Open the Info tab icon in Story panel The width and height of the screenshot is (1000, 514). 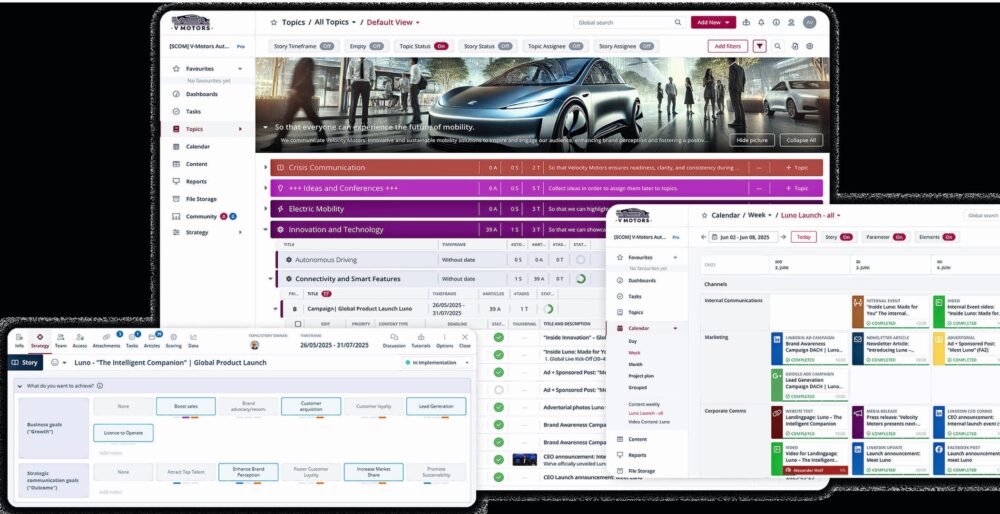click(19, 337)
